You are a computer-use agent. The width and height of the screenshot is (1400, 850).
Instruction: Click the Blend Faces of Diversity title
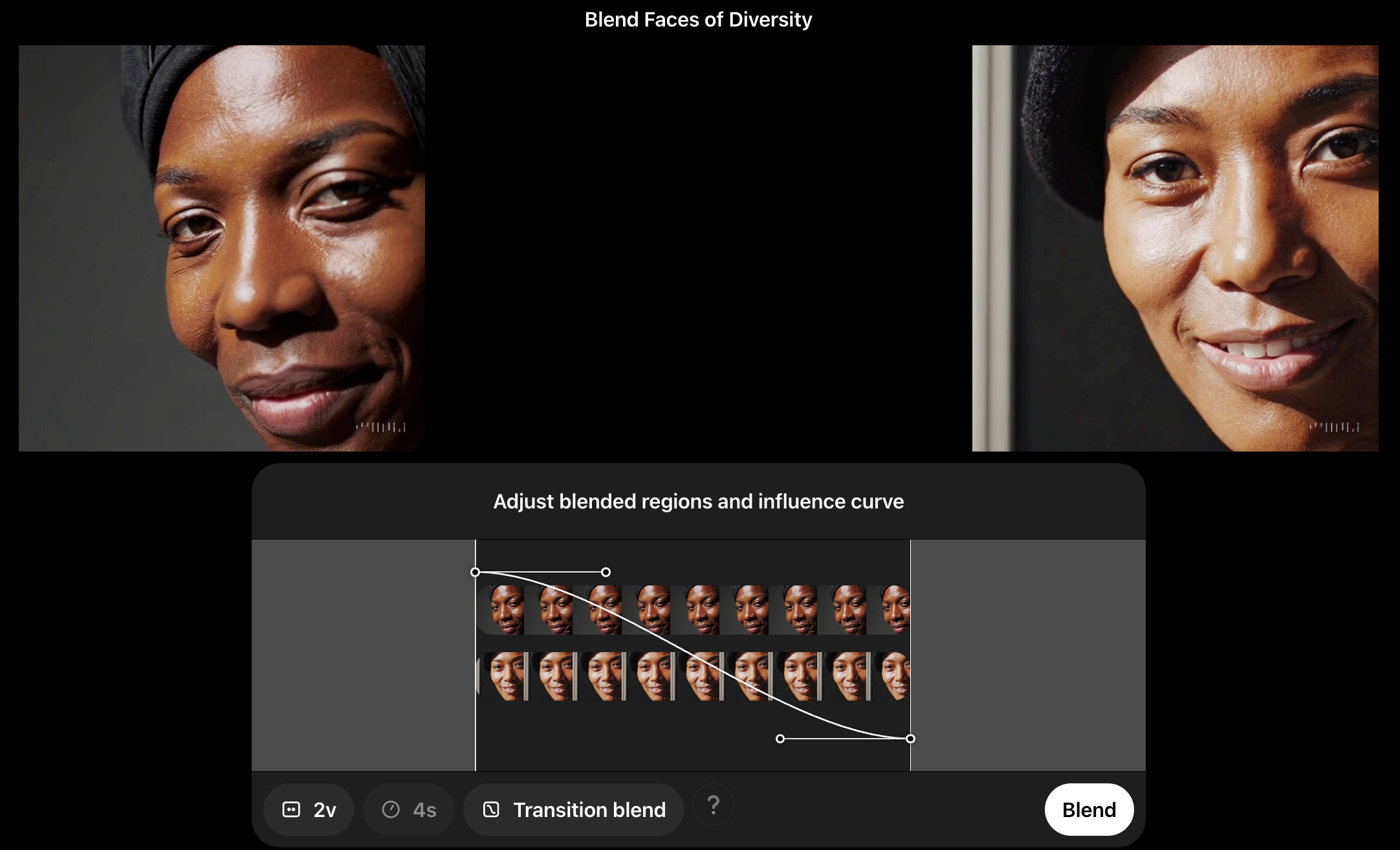(x=698, y=19)
